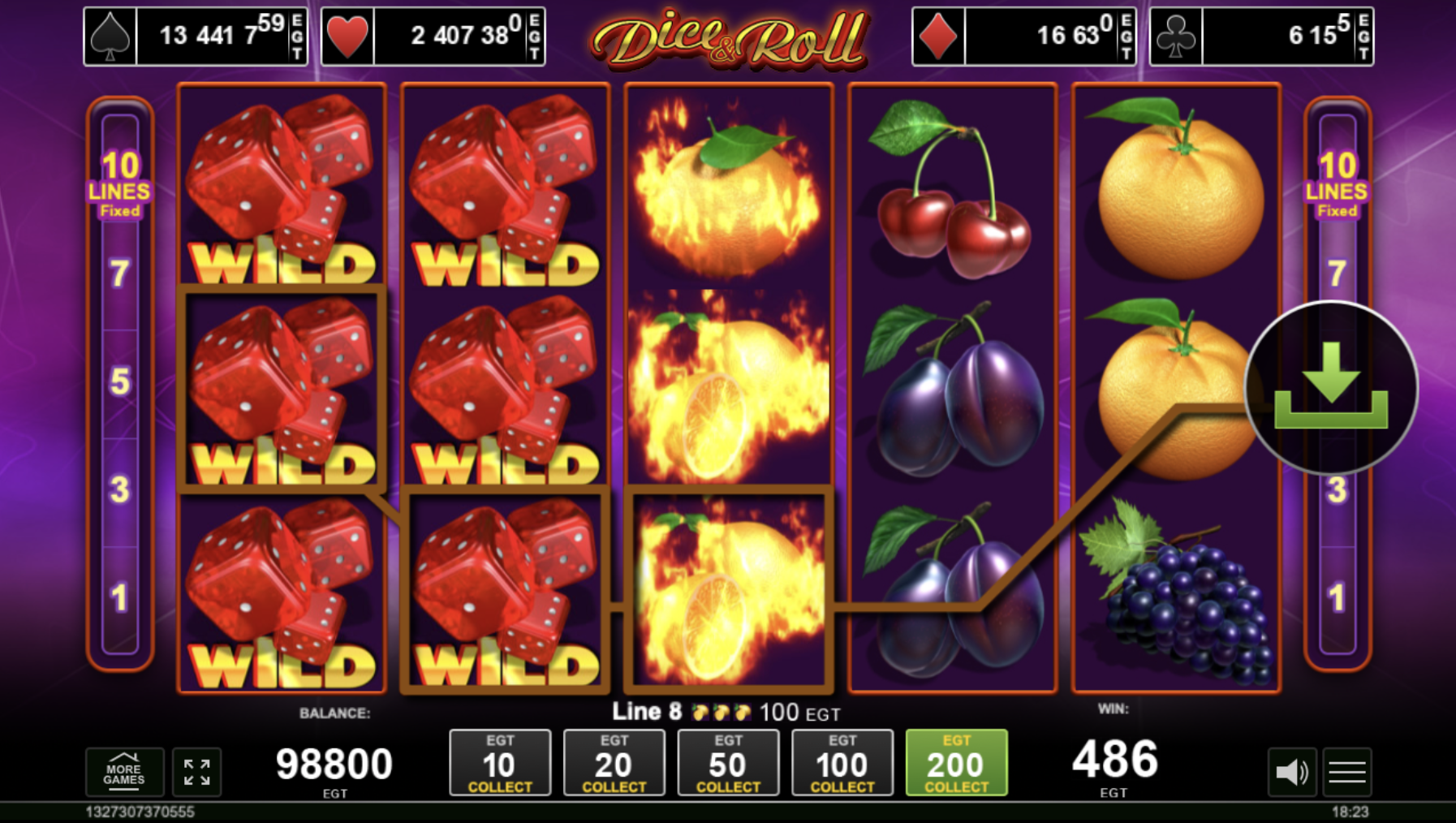The height and width of the screenshot is (823, 1456).
Task: Select the EGT 50 collect bet
Action: coord(728,763)
